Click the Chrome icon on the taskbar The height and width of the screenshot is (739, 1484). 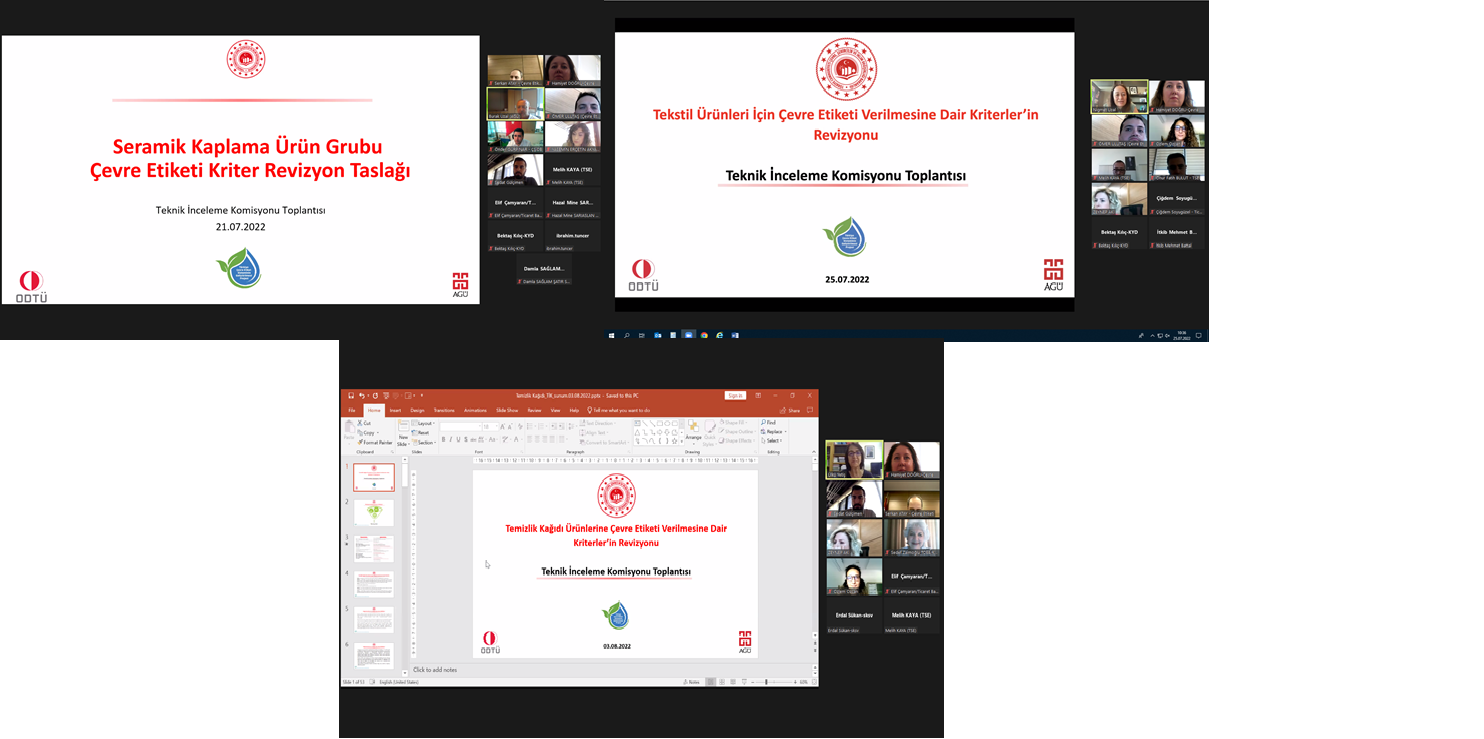(704, 335)
